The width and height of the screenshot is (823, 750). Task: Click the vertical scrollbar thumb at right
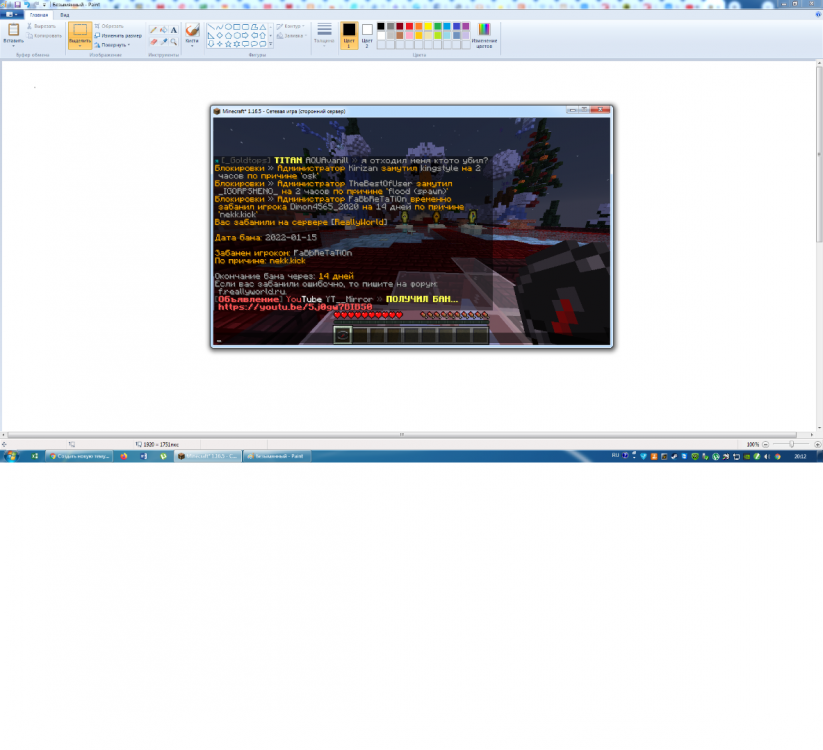pos(819,152)
